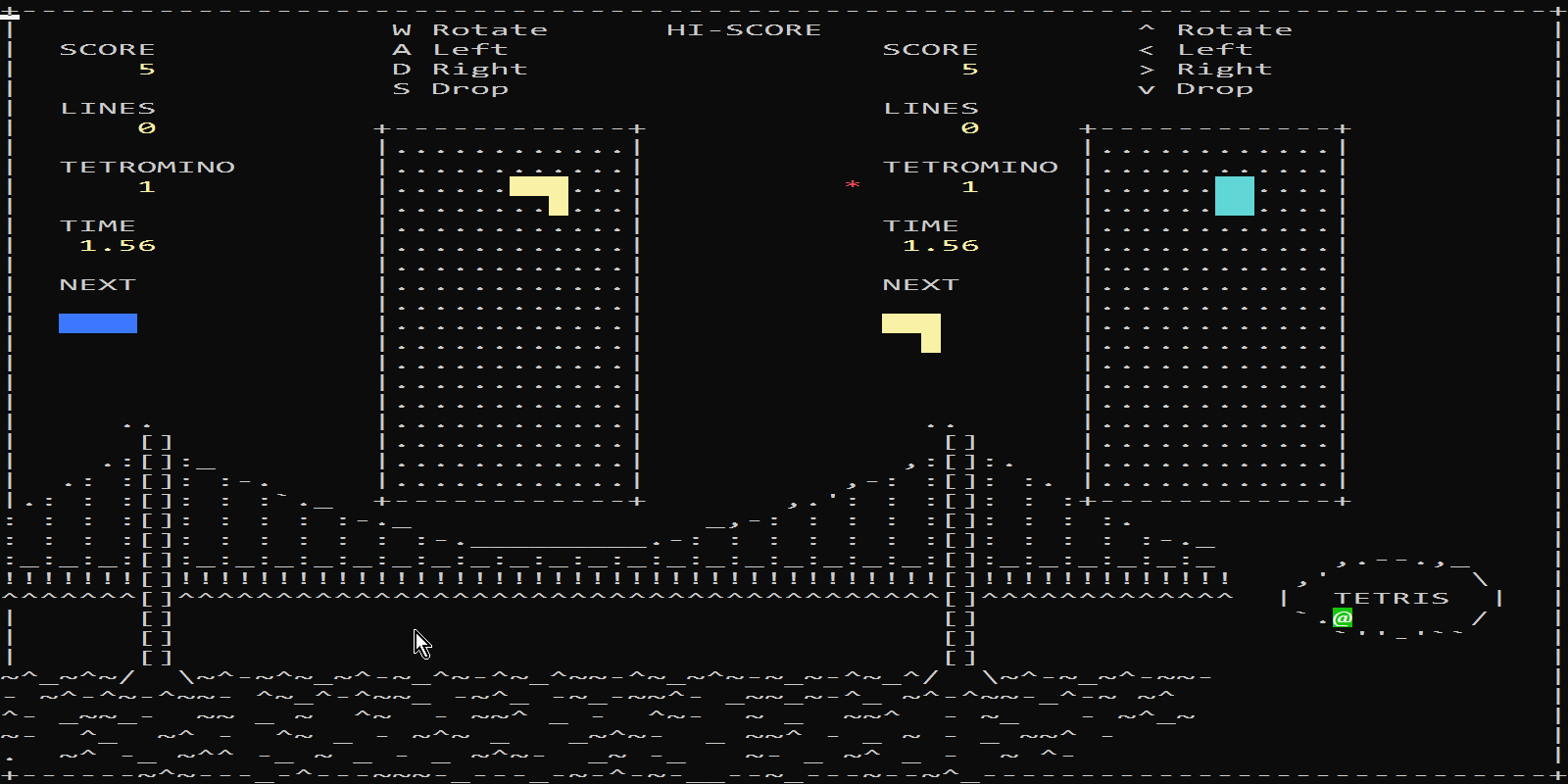1568x784 pixels.
Task: Click the left player's lines value 0
Action: click(147, 127)
